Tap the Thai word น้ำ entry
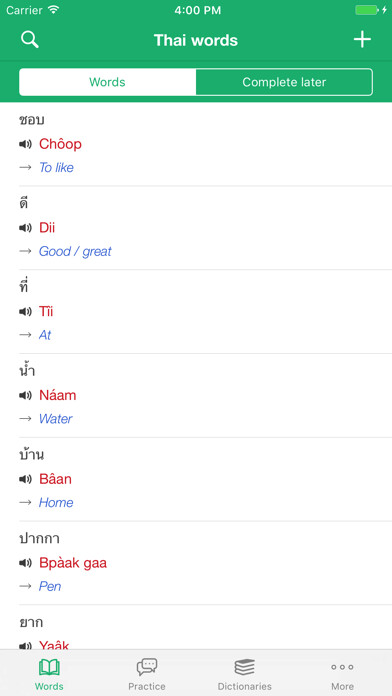This screenshot has height=696, width=392. pos(27,371)
